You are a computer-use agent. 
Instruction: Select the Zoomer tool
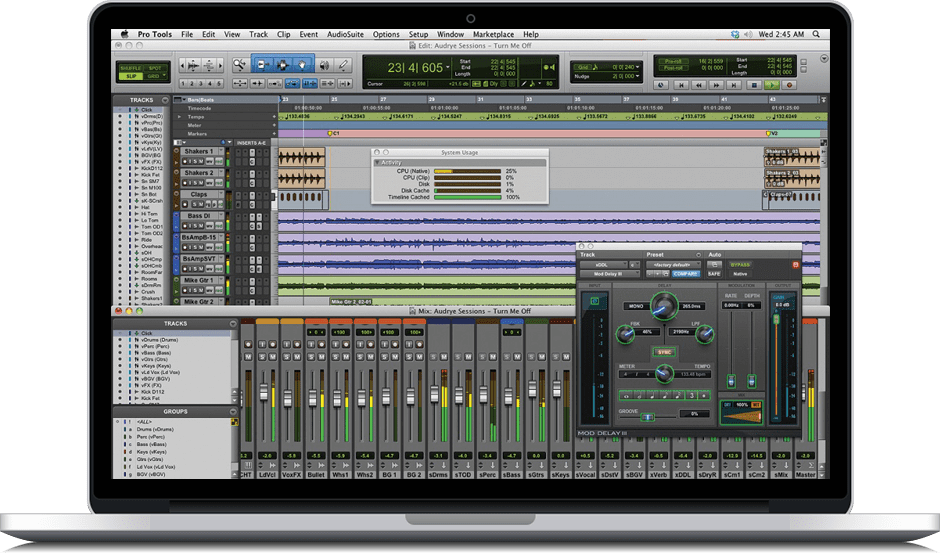coord(240,65)
